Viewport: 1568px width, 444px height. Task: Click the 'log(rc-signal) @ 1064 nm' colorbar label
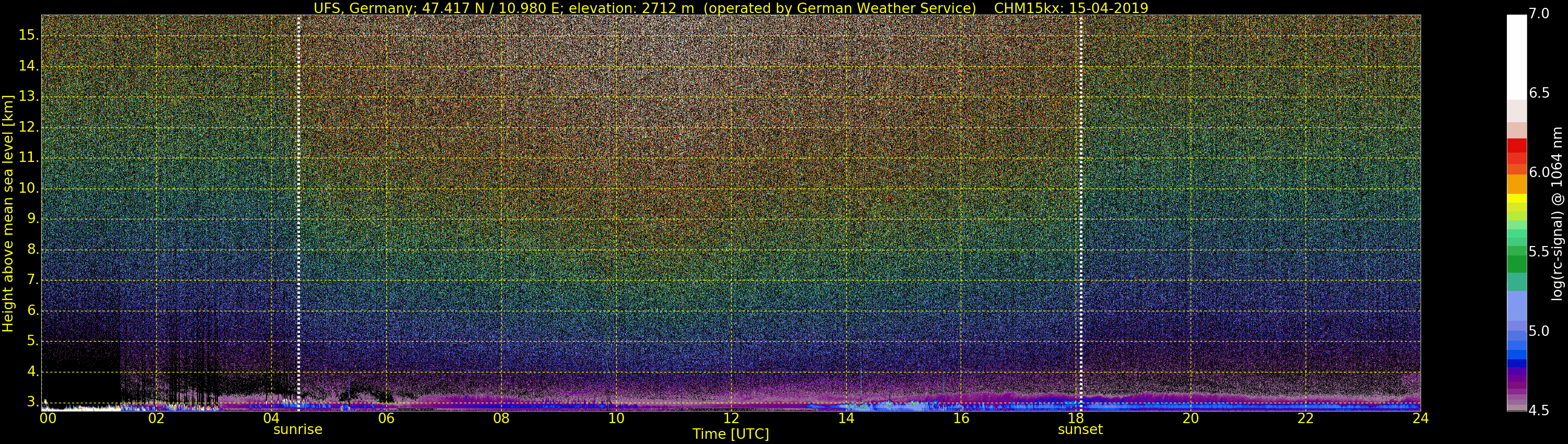coord(1557,213)
